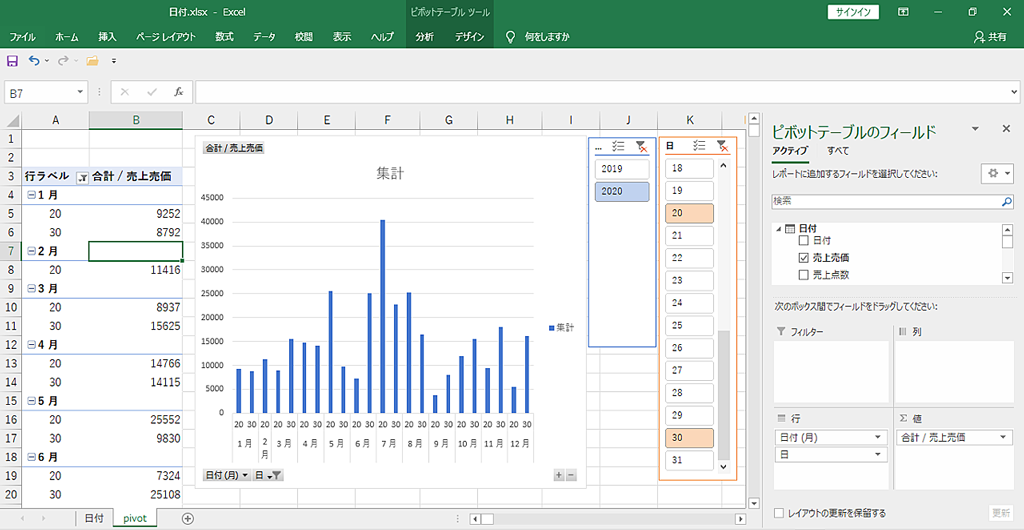
Task: Uncheck the 売上売価 field checkbox
Action: pyautogui.click(x=804, y=258)
